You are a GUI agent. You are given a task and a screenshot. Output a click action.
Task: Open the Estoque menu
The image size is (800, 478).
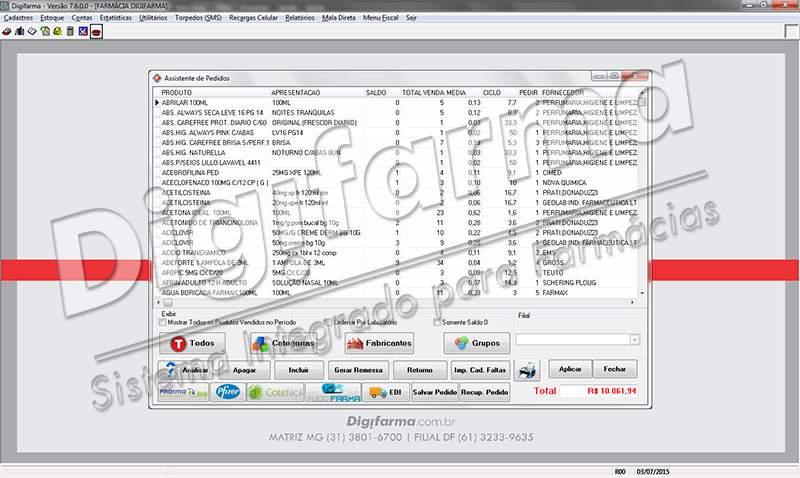pos(52,18)
